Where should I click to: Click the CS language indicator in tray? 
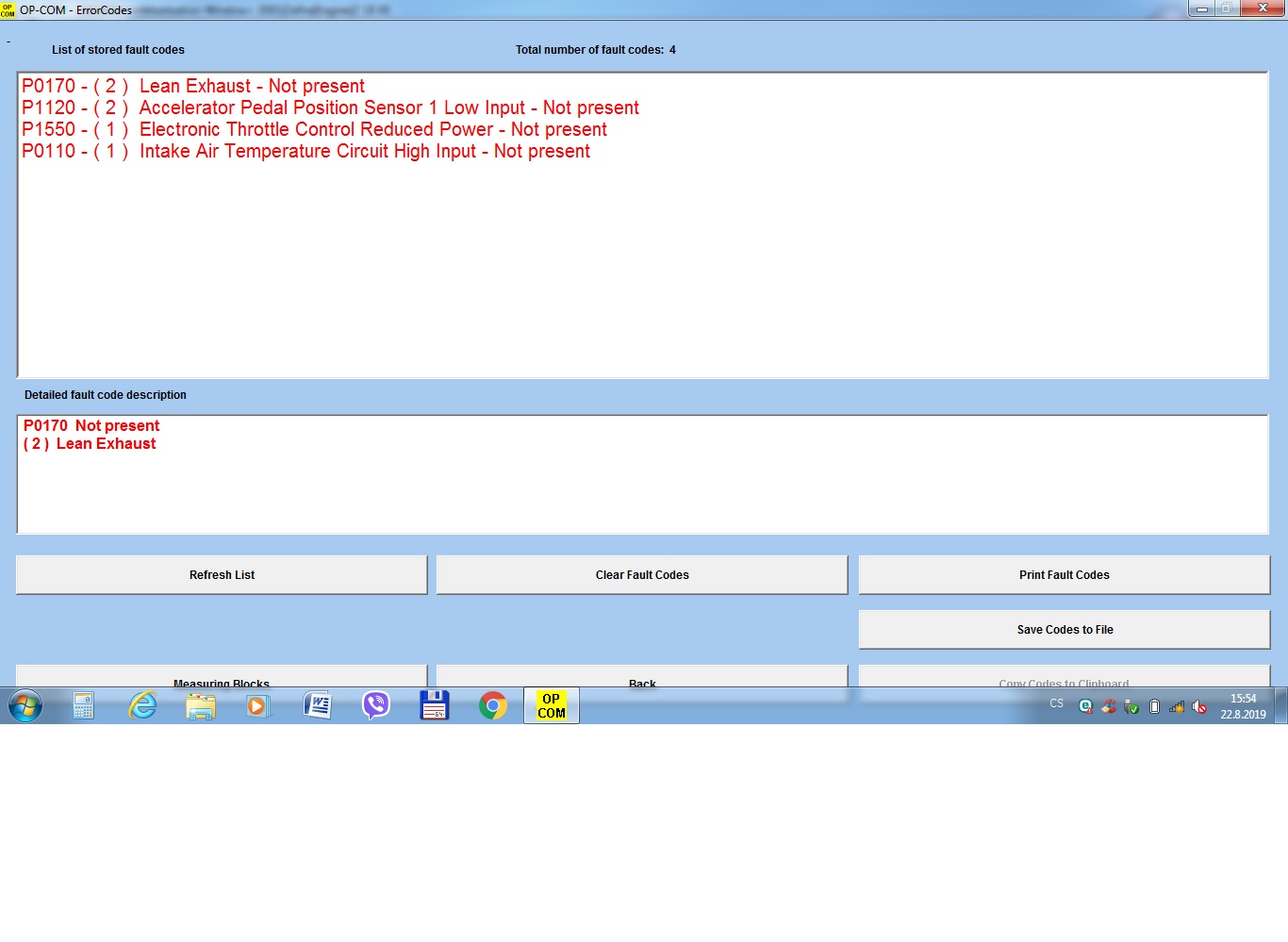coord(1056,703)
